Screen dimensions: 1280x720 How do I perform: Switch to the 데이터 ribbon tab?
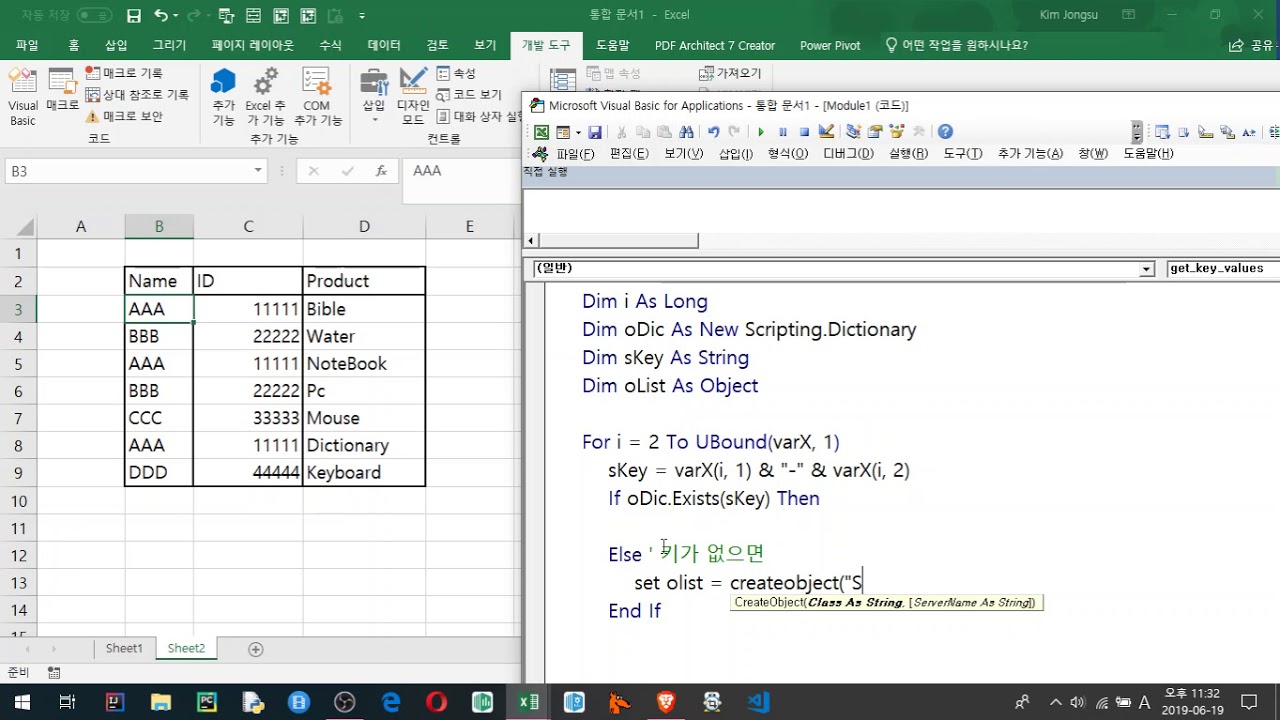click(x=384, y=46)
